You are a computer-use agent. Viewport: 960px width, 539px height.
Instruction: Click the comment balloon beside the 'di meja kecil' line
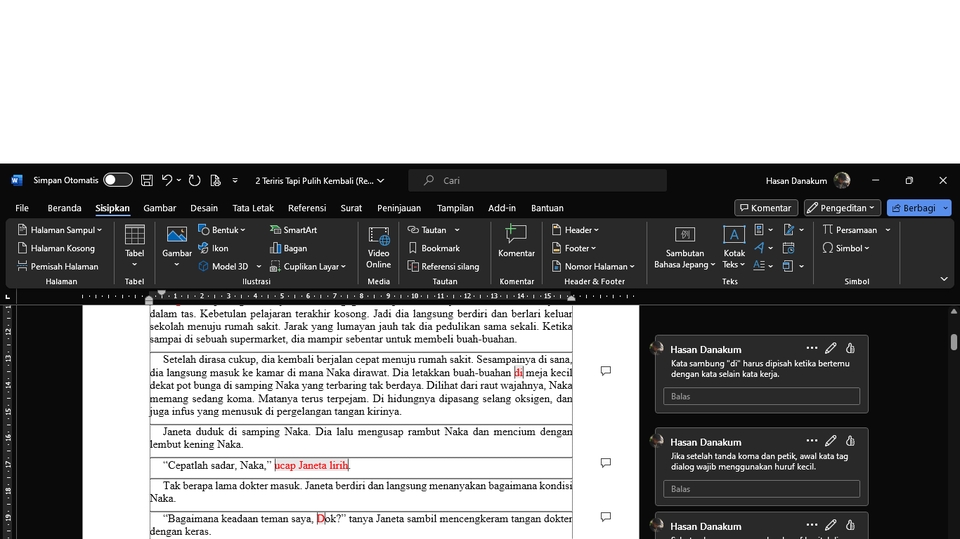tap(606, 371)
